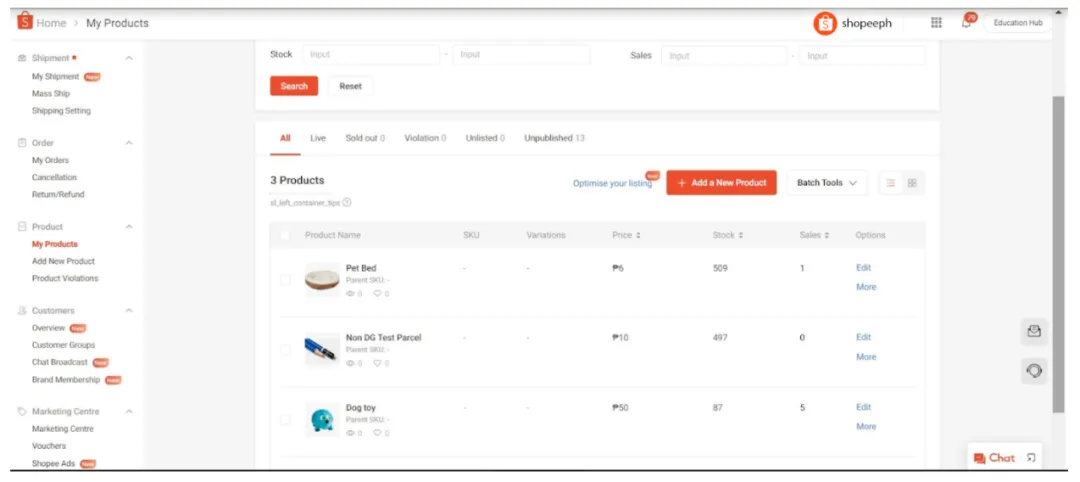
Task: Collapse the Shipment sidebar section
Action: coord(129,58)
